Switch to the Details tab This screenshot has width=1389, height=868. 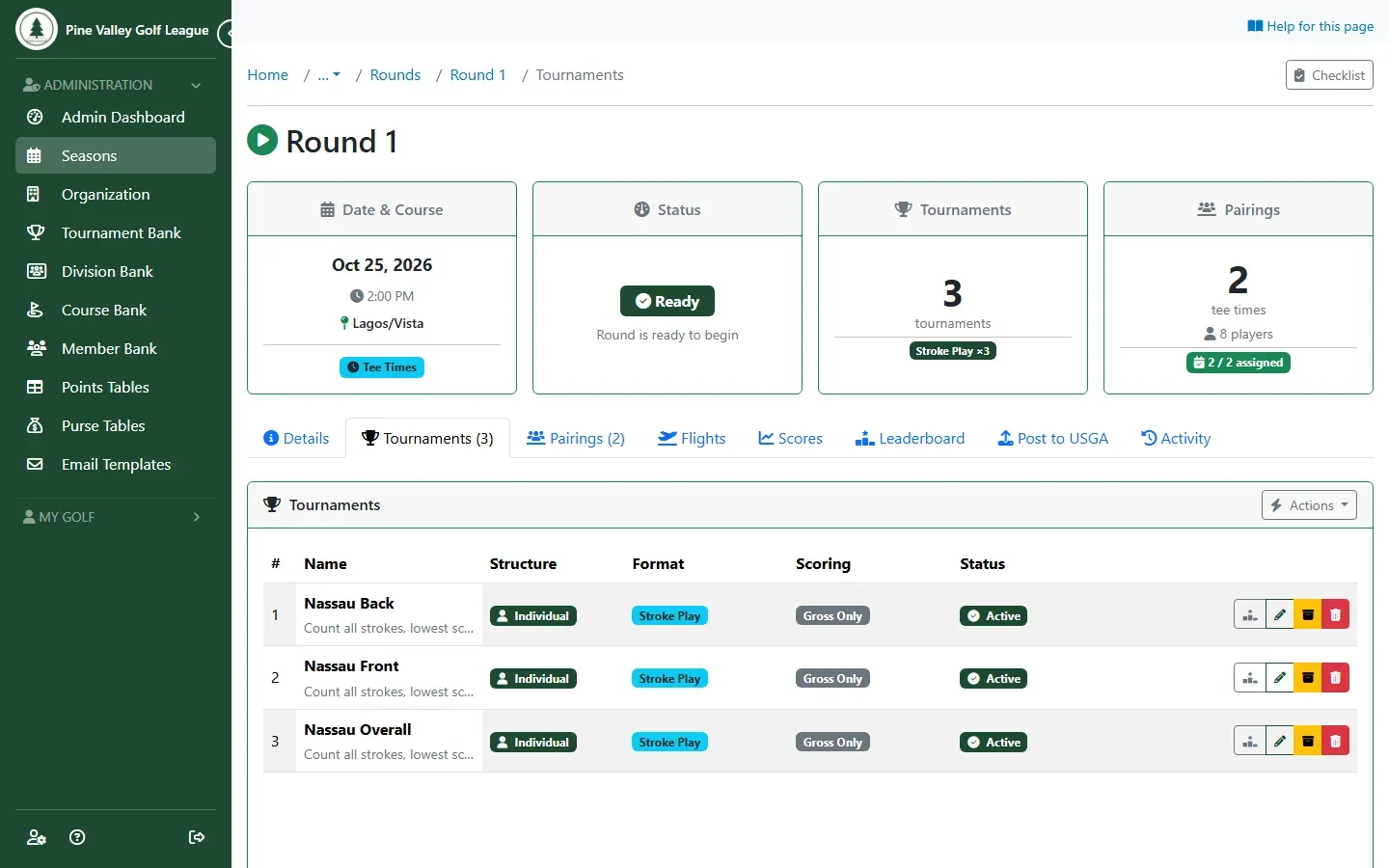pyautogui.click(x=296, y=438)
